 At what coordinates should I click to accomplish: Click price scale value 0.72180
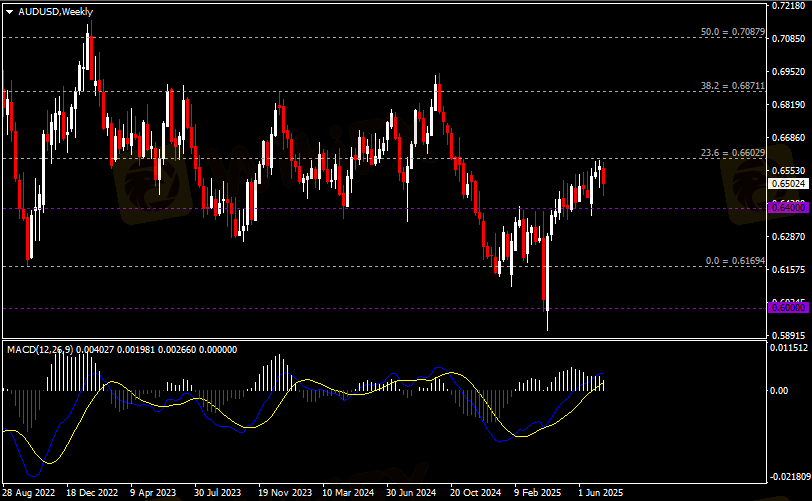click(789, 6)
